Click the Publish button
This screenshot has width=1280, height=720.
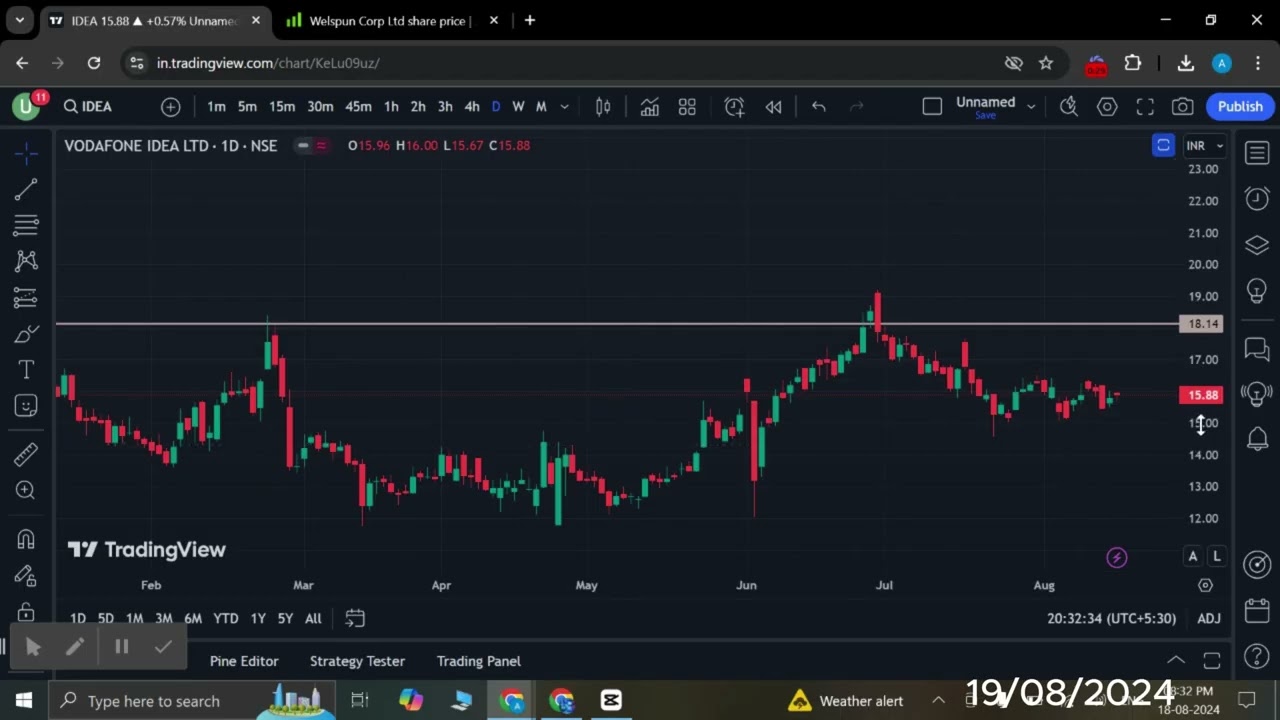pyautogui.click(x=1240, y=106)
